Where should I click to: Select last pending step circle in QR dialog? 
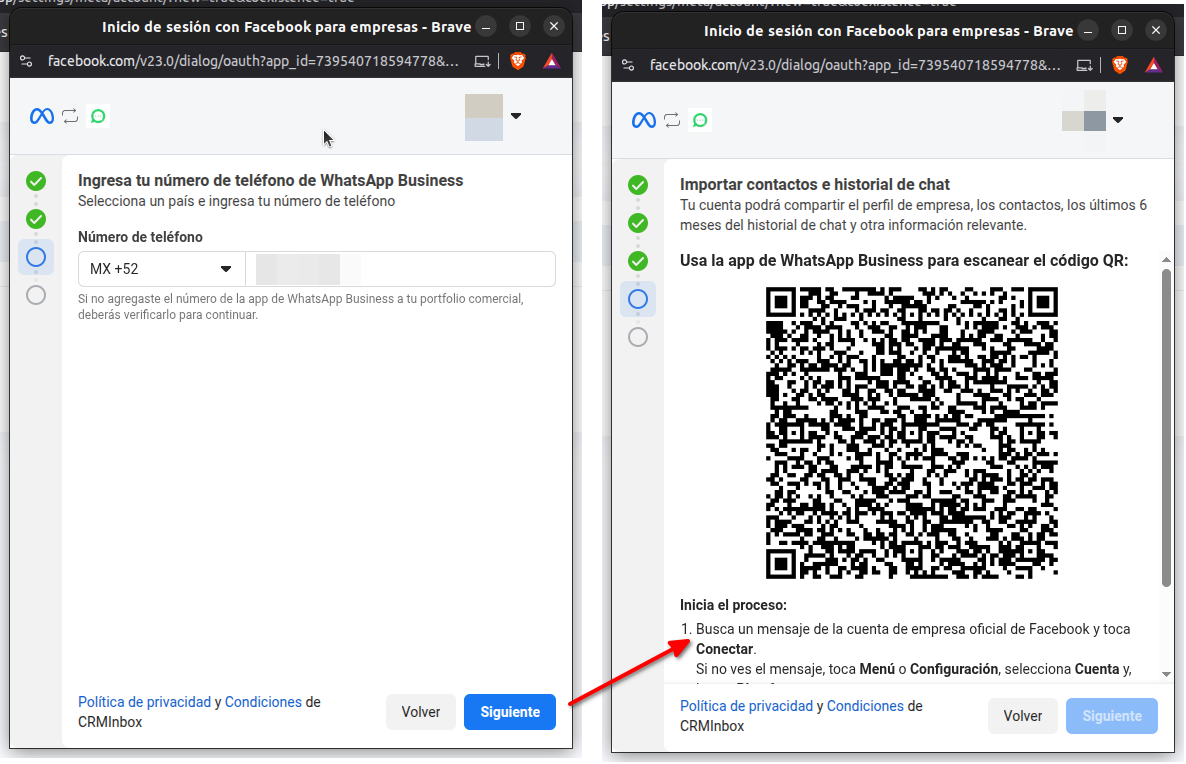pyautogui.click(x=638, y=337)
